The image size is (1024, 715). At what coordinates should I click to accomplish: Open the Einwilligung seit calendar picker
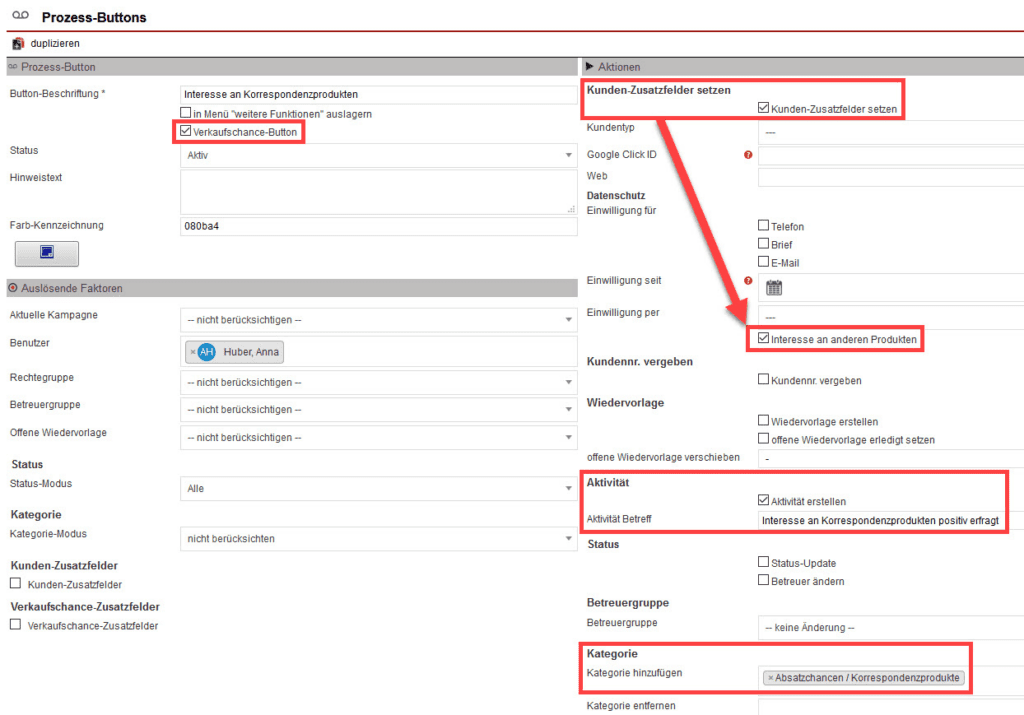coord(774,287)
